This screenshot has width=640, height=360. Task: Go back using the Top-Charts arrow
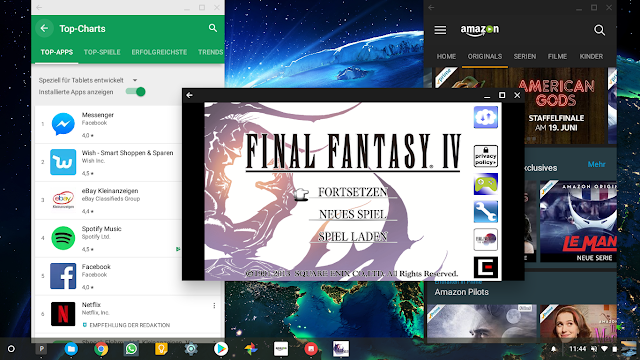(x=44, y=28)
